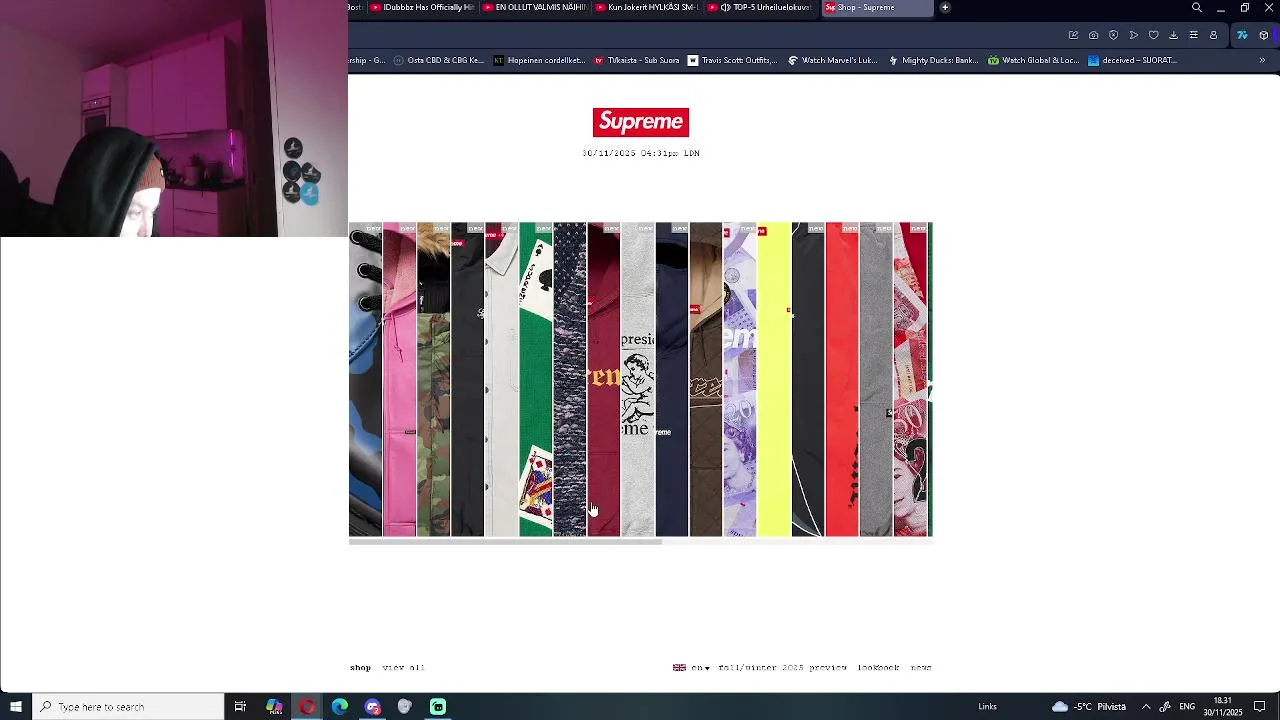The image size is (1280, 720).
Task: Open the burgundy hoodie product strip
Action: [x=603, y=379]
